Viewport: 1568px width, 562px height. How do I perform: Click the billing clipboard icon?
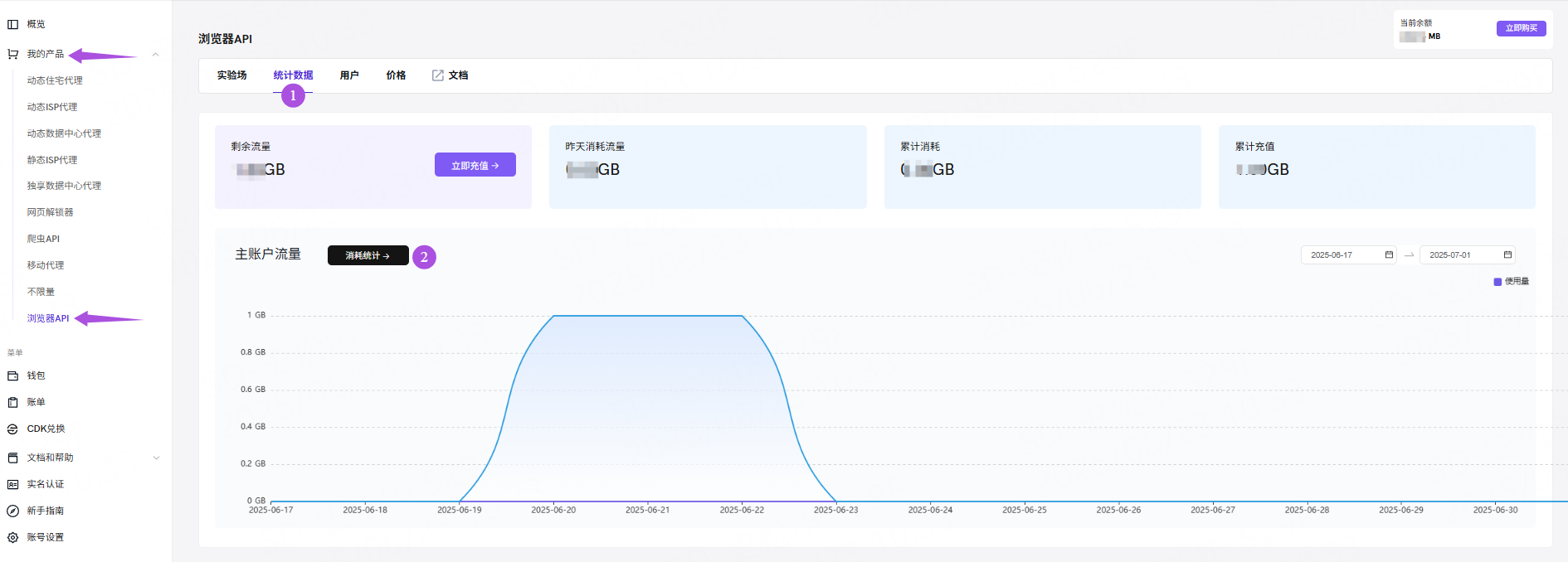click(12, 402)
